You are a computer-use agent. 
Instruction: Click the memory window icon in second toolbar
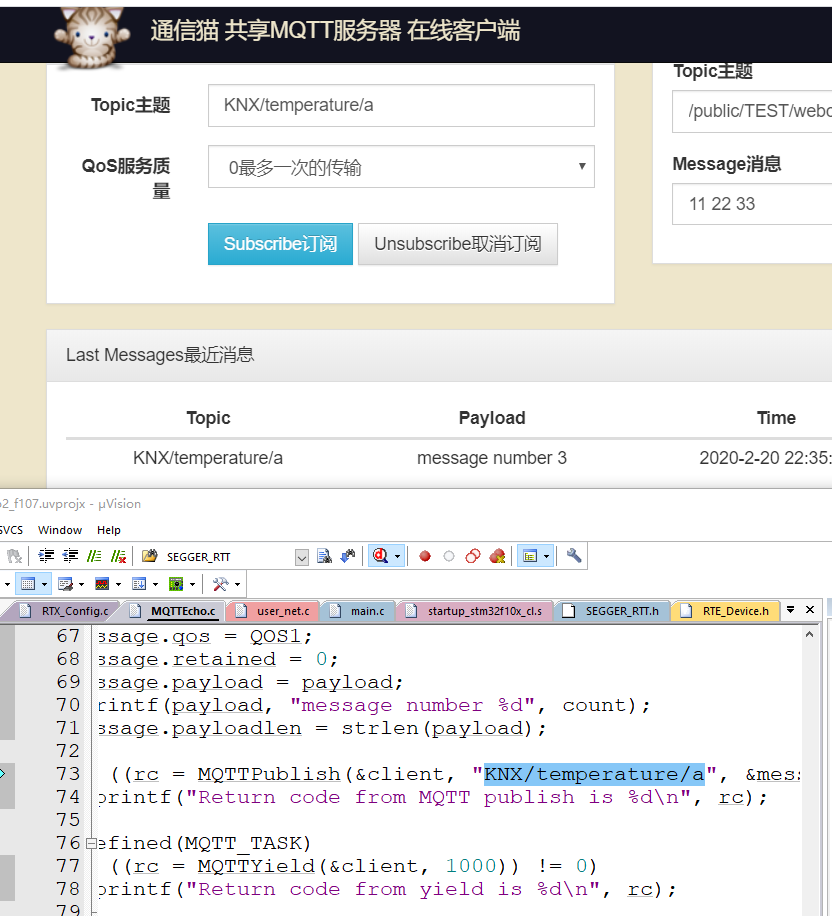[x=28, y=584]
